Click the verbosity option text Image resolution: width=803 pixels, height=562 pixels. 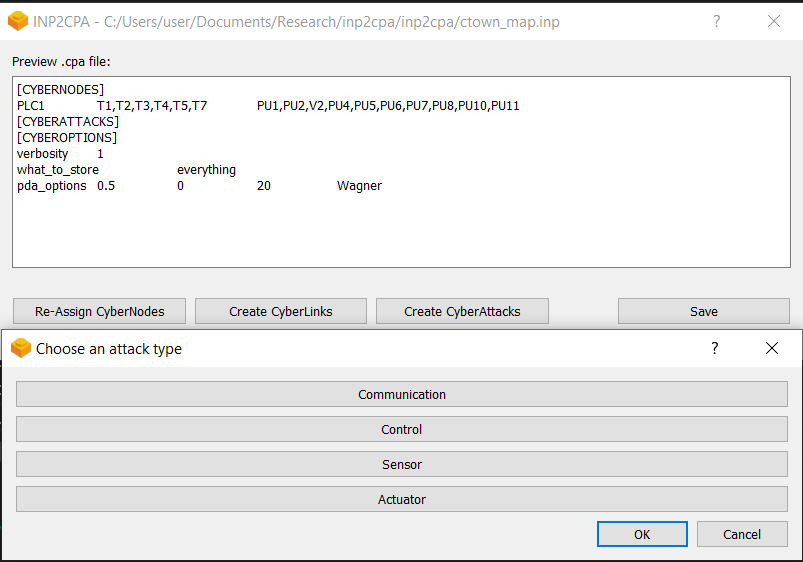[43, 154]
